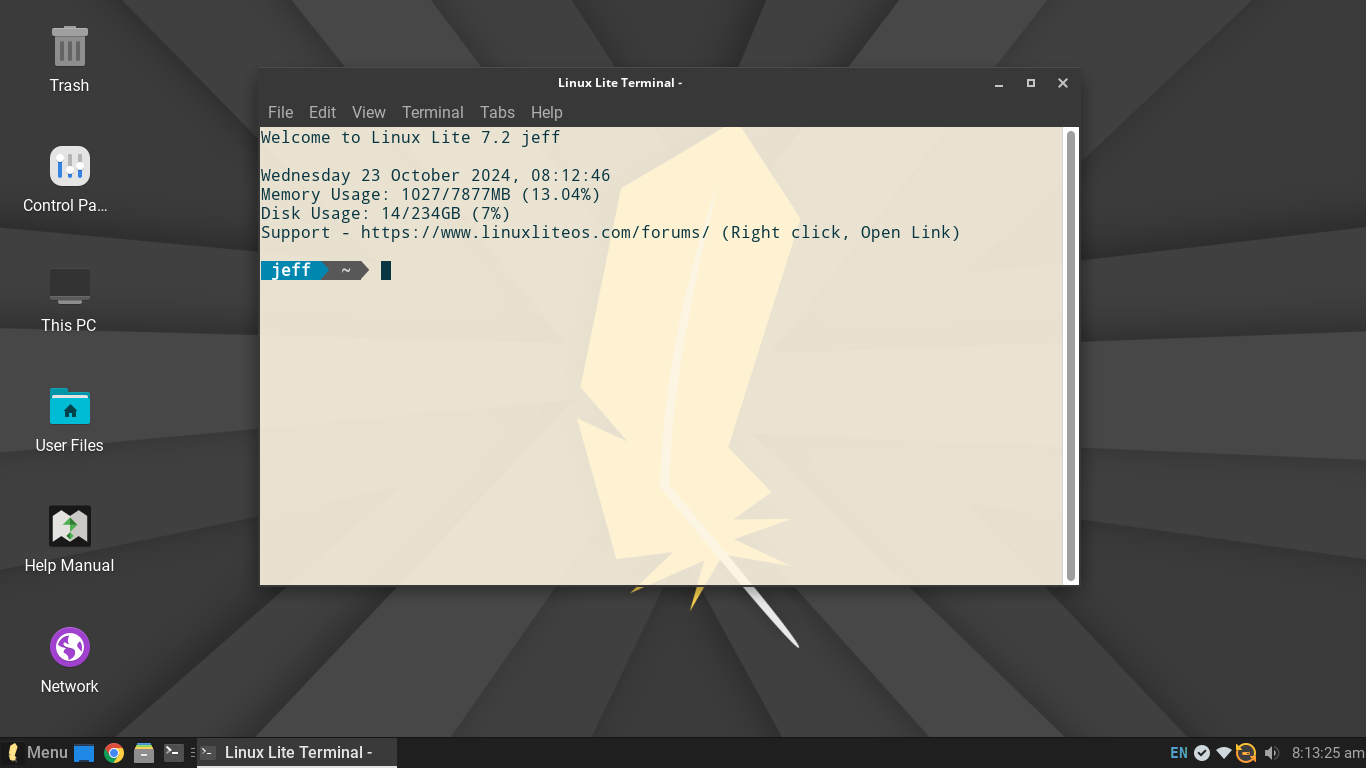The height and width of the screenshot is (768, 1366).
Task: Click the Show Desktop icon in the taskbar
Action: (84, 753)
